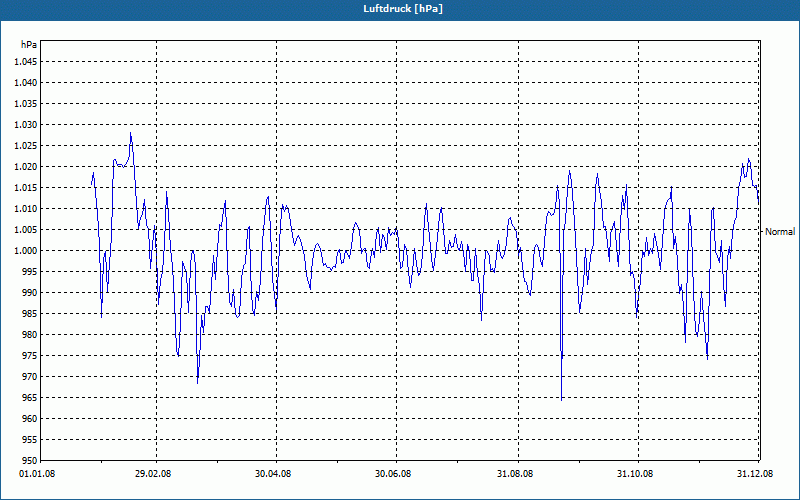Select the 1.000 y-axis label
This screenshot has width=800, height=500.
pyautogui.click(x=26, y=251)
